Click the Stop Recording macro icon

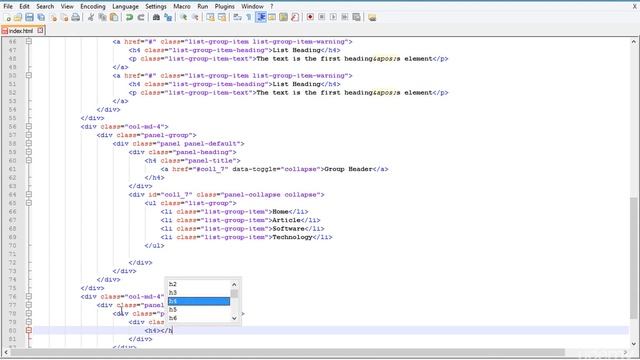point(322,18)
